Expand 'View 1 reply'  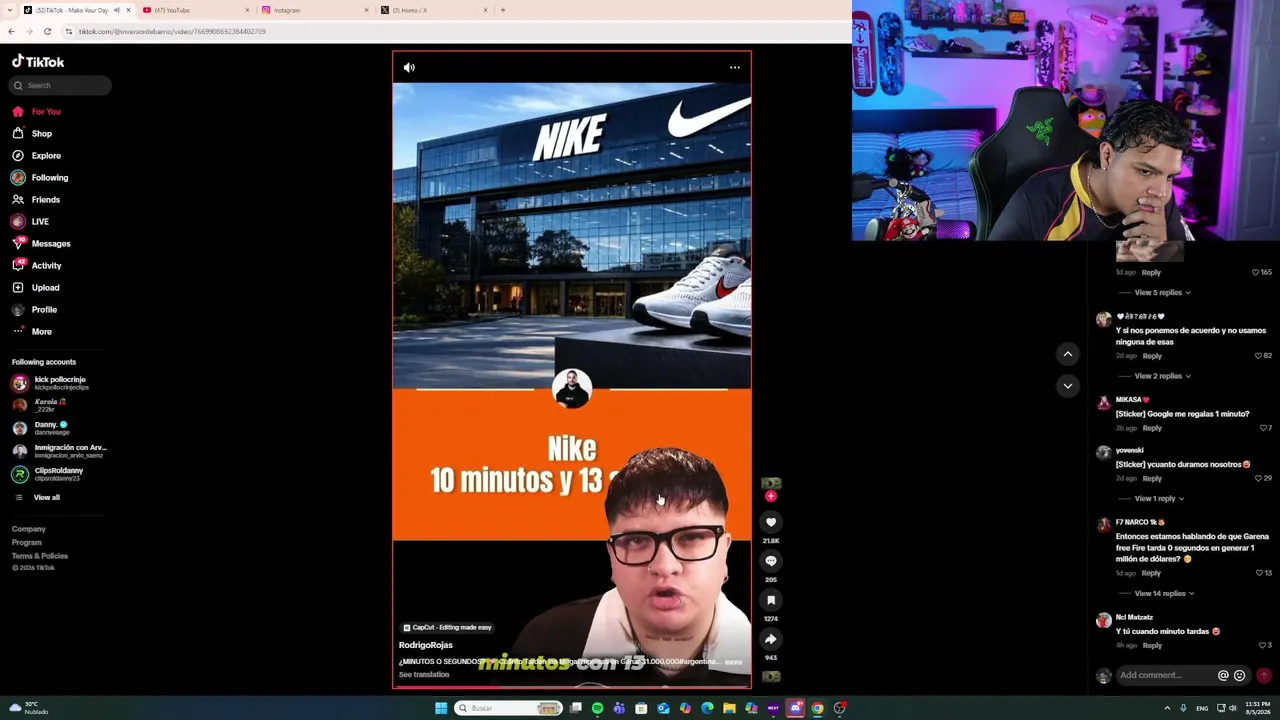coord(1159,498)
